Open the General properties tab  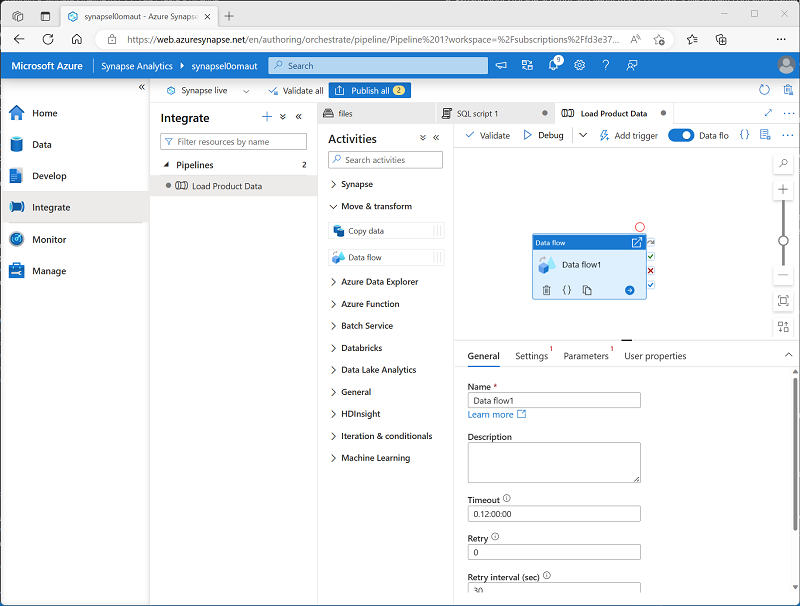pyautogui.click(x=483, y=356)
